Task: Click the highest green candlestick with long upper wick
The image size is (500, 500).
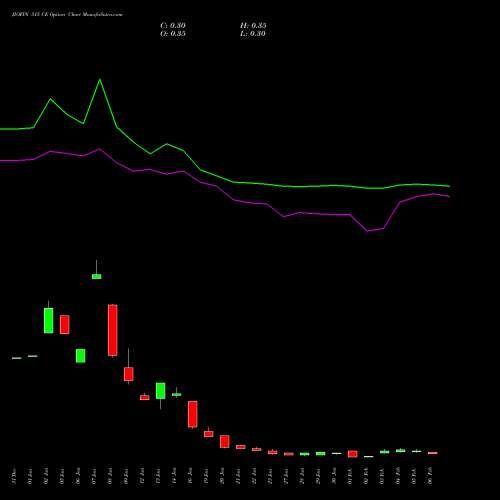Action: click(97, 276)
